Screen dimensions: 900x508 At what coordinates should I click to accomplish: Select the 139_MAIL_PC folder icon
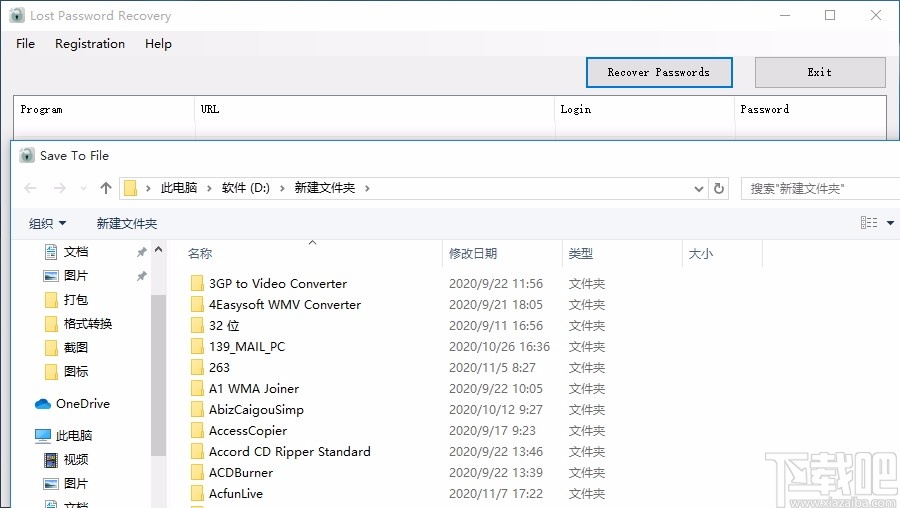197,347
